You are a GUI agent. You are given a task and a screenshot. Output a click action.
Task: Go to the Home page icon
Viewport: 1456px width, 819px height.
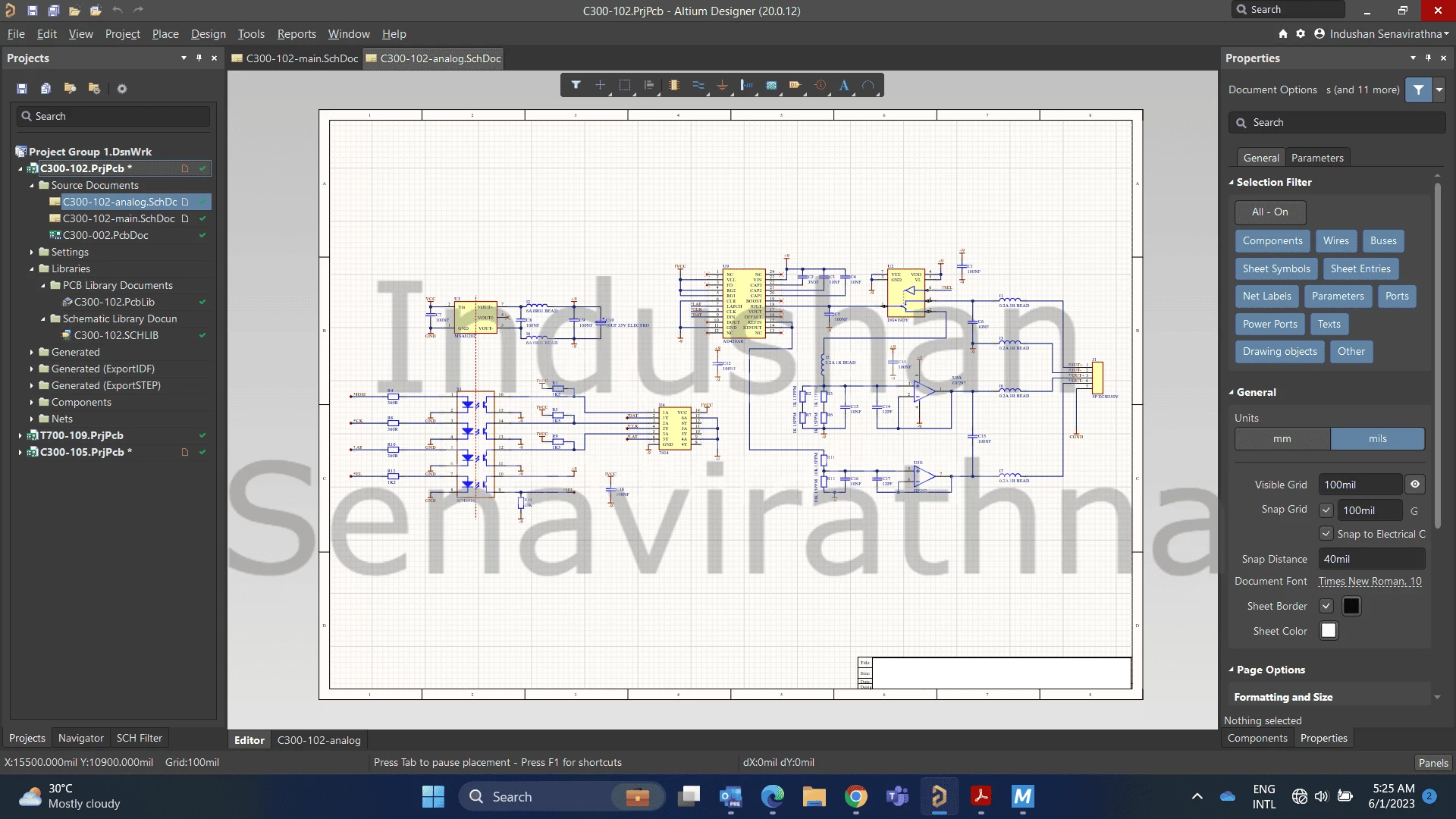point(1283,33)
